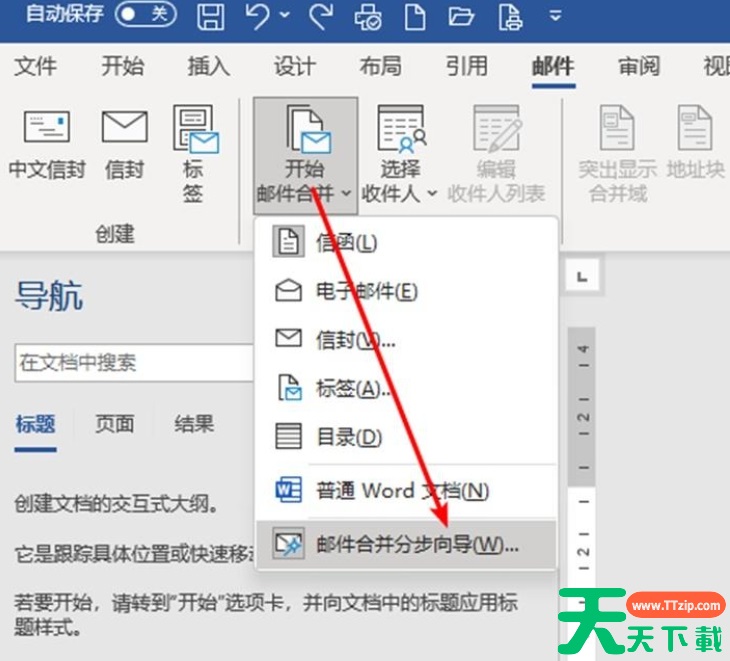
Task: Click the 信封 envelope icon
Action: 124,146
